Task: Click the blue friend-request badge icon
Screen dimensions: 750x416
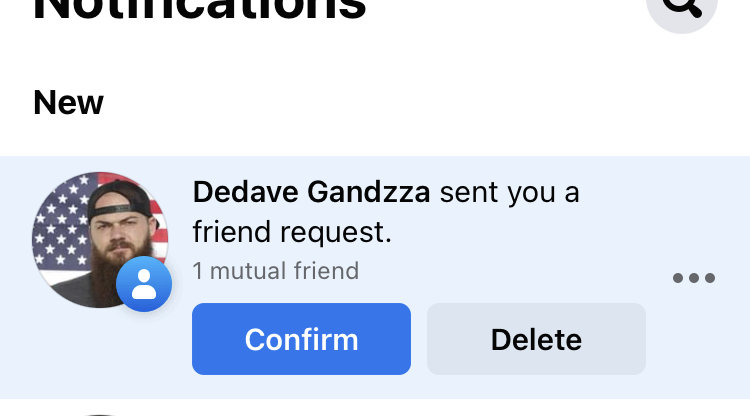Action: pyautogui.click(x=144, y=284)
